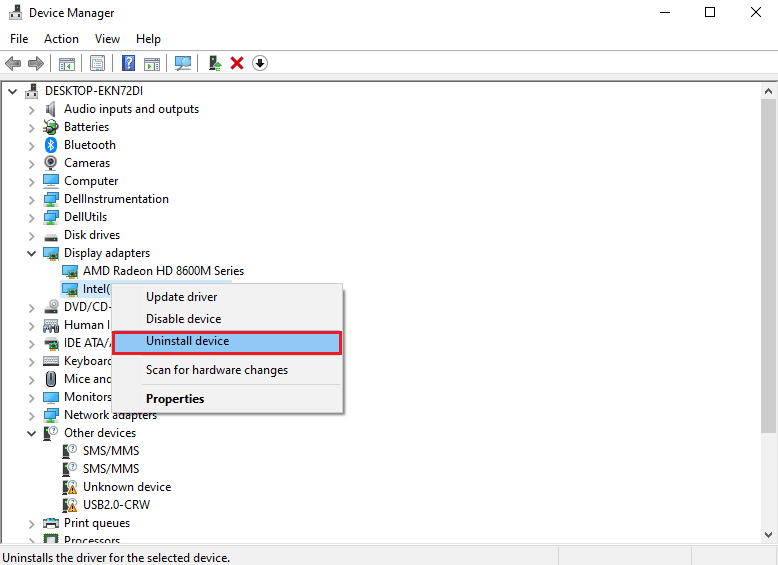Image resolution: width=778 pixels, height=565 pixels.
Task: Choose Scan for hardware changes menu entry
Action: coord(228,370)
